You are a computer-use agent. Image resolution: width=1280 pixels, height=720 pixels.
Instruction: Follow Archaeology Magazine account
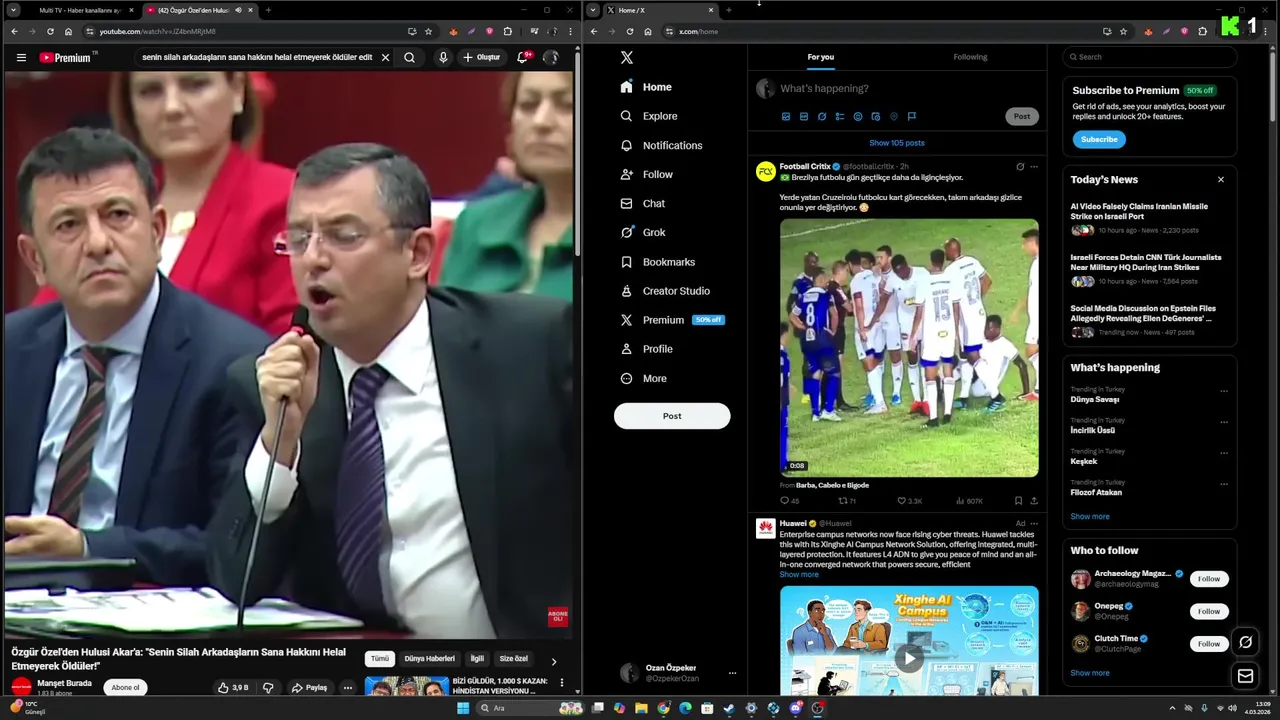point(1209,579)
